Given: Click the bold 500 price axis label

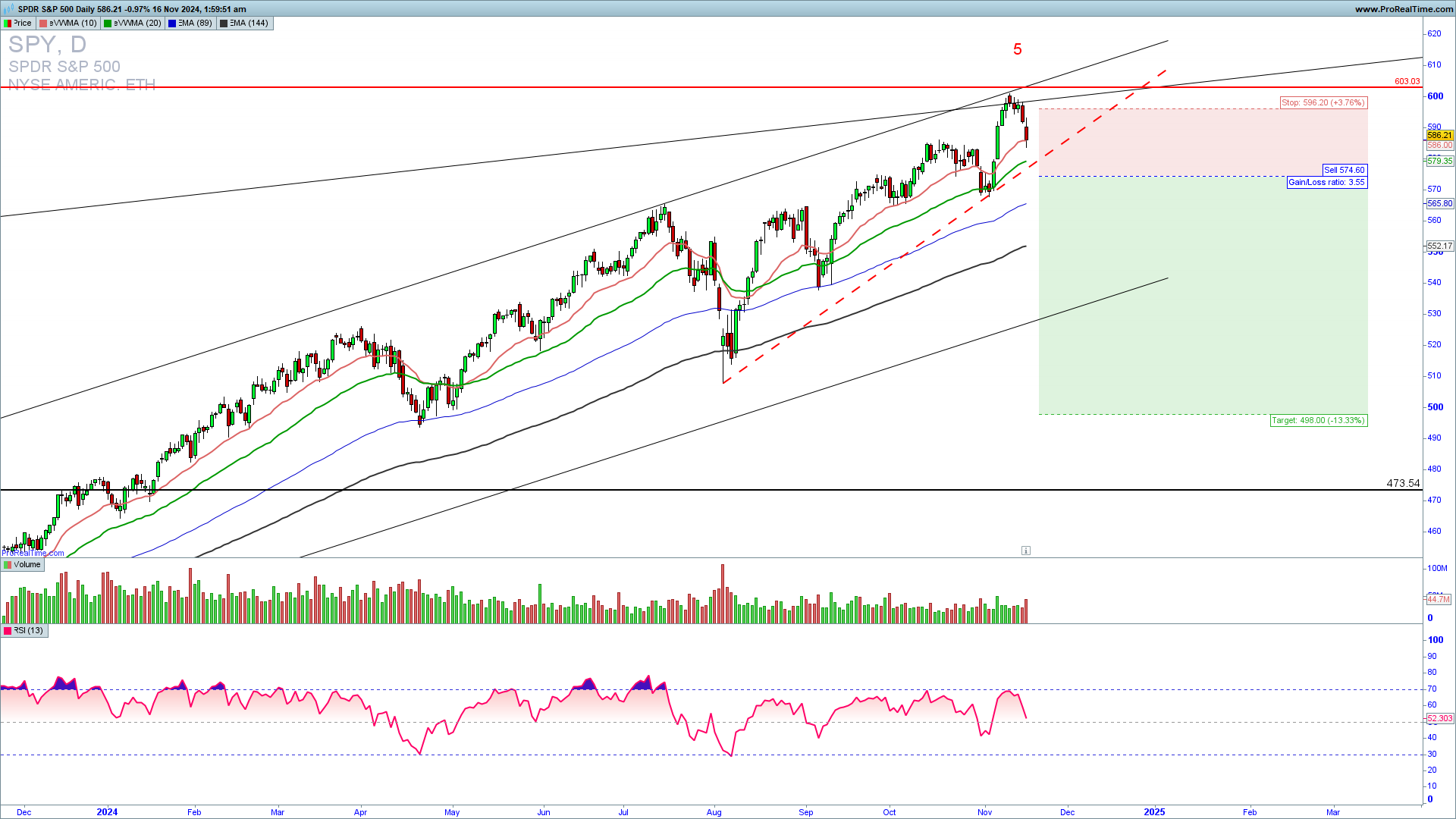Looking at the screenshot, I should [x=1435, y=407].
